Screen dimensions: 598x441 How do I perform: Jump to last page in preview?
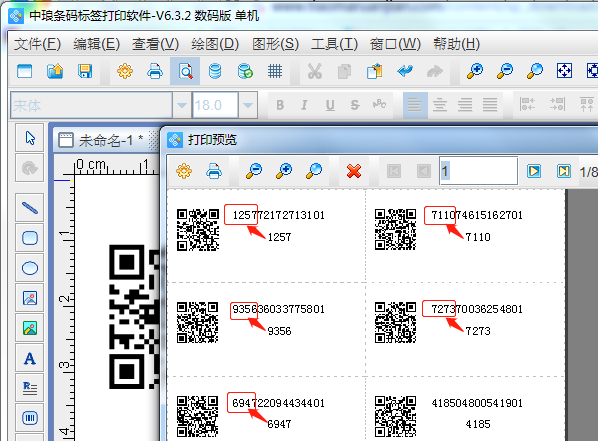pos(564,171)
